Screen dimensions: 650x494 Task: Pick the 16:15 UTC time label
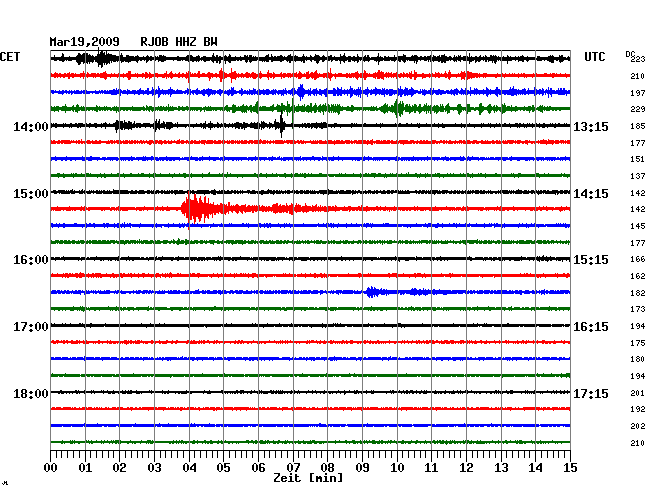pyautogui.click(x=591, y=327)
